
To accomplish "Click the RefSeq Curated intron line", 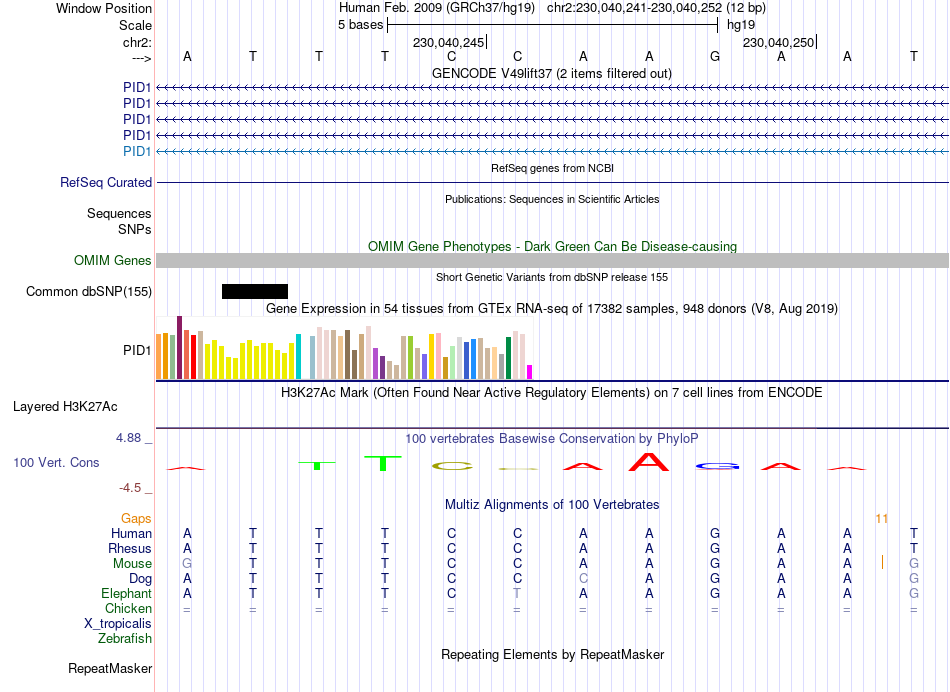I will (x=552, y=182).
